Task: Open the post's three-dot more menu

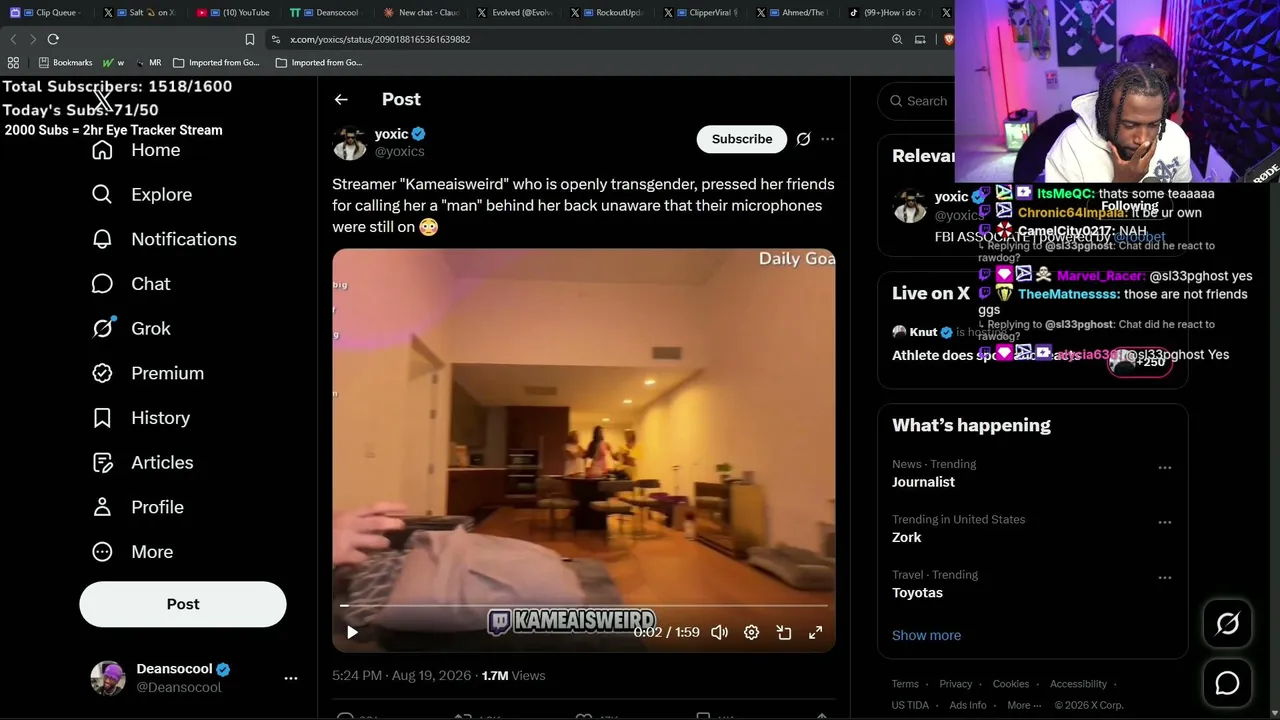Action: [827, 139]
